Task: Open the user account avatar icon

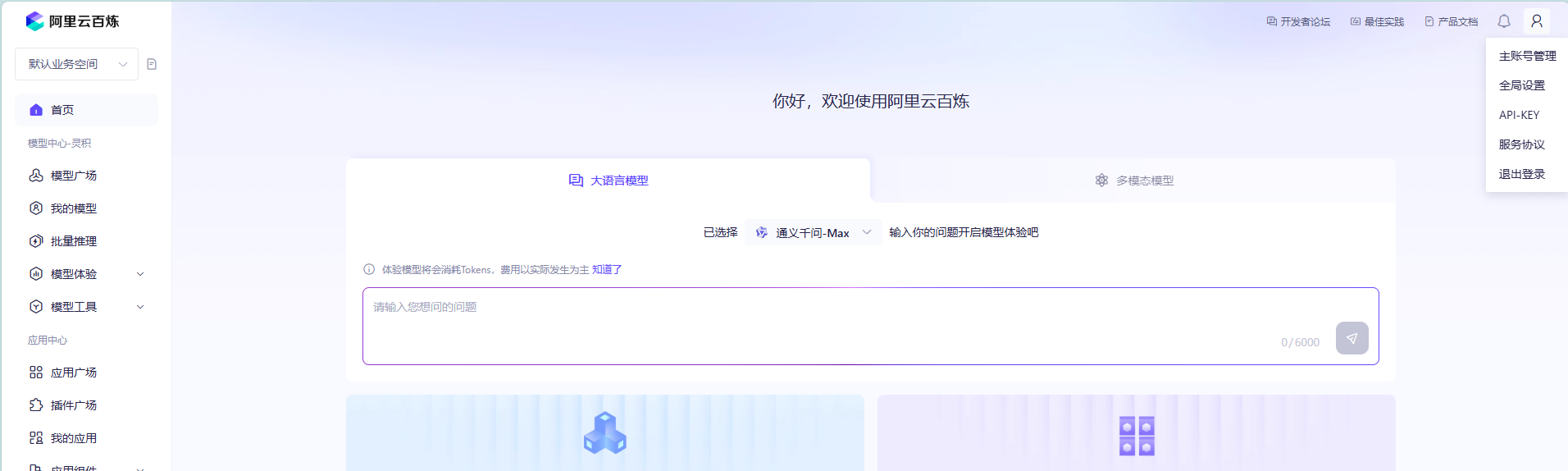Action: pos(1536,21)
